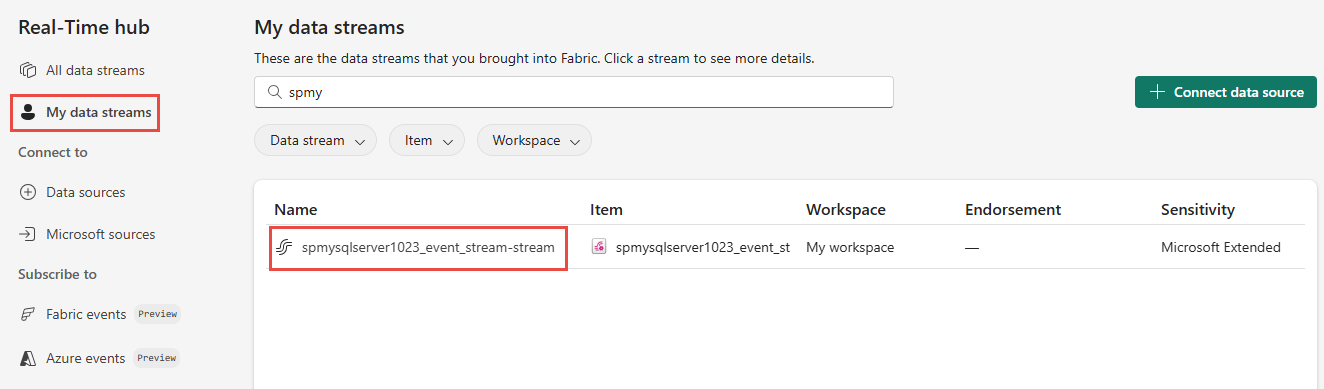Open Fabric events in the sidebar
Image resolution: width=1324 pixels, height=389 pixels.
pyautogui.click(x=86, y=314)
